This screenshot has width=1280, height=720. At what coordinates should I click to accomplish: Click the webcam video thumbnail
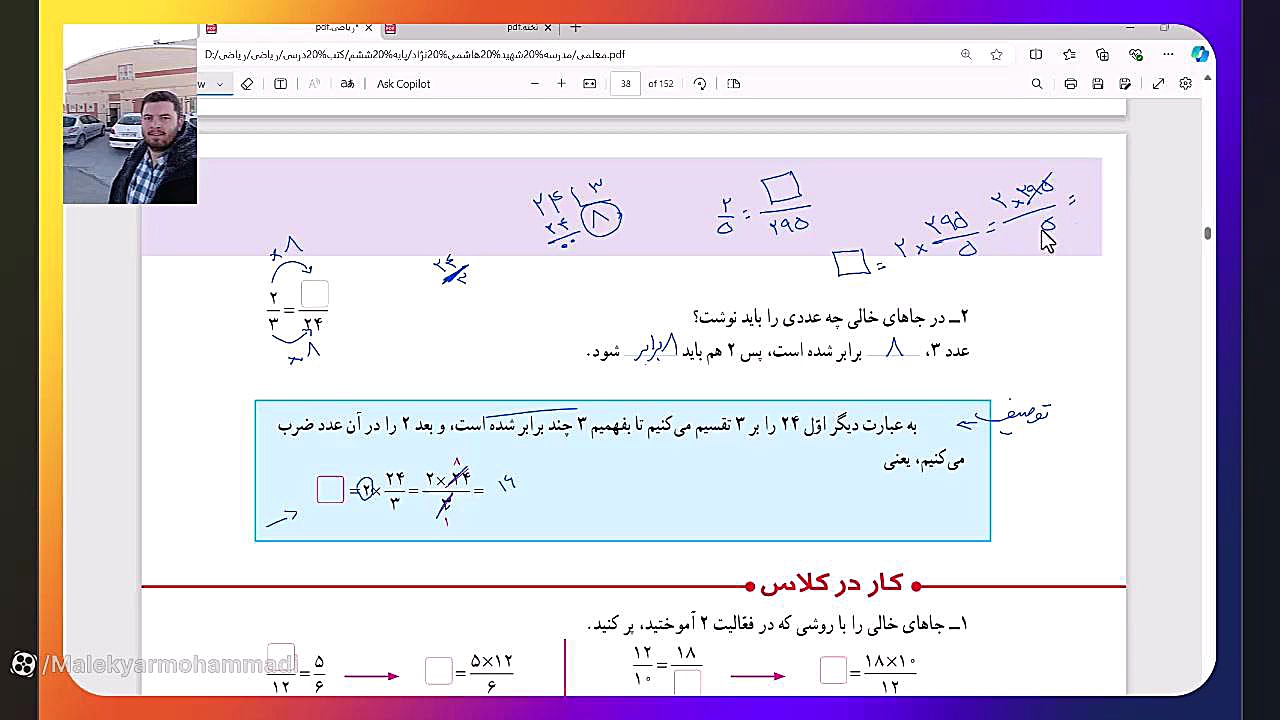click(130, 115)
